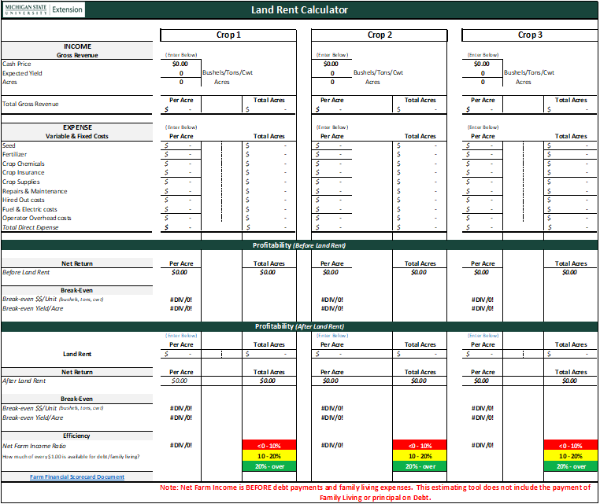The image size is (600, 504).
Task: Select the Crop 3 header box
Action: tap(529, 35)
